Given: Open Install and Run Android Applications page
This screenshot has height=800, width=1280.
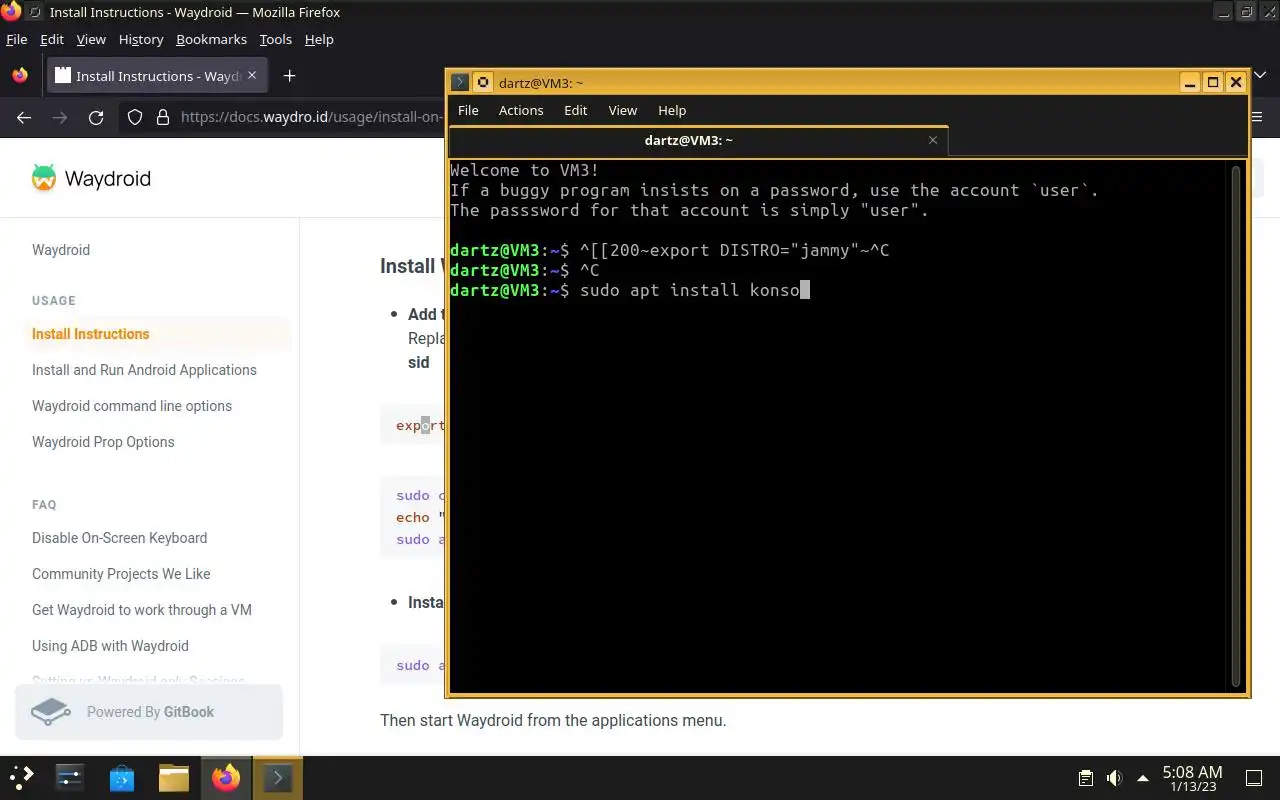Looking at the screenshot, I should pyautogui.click(x=144, y=370).
